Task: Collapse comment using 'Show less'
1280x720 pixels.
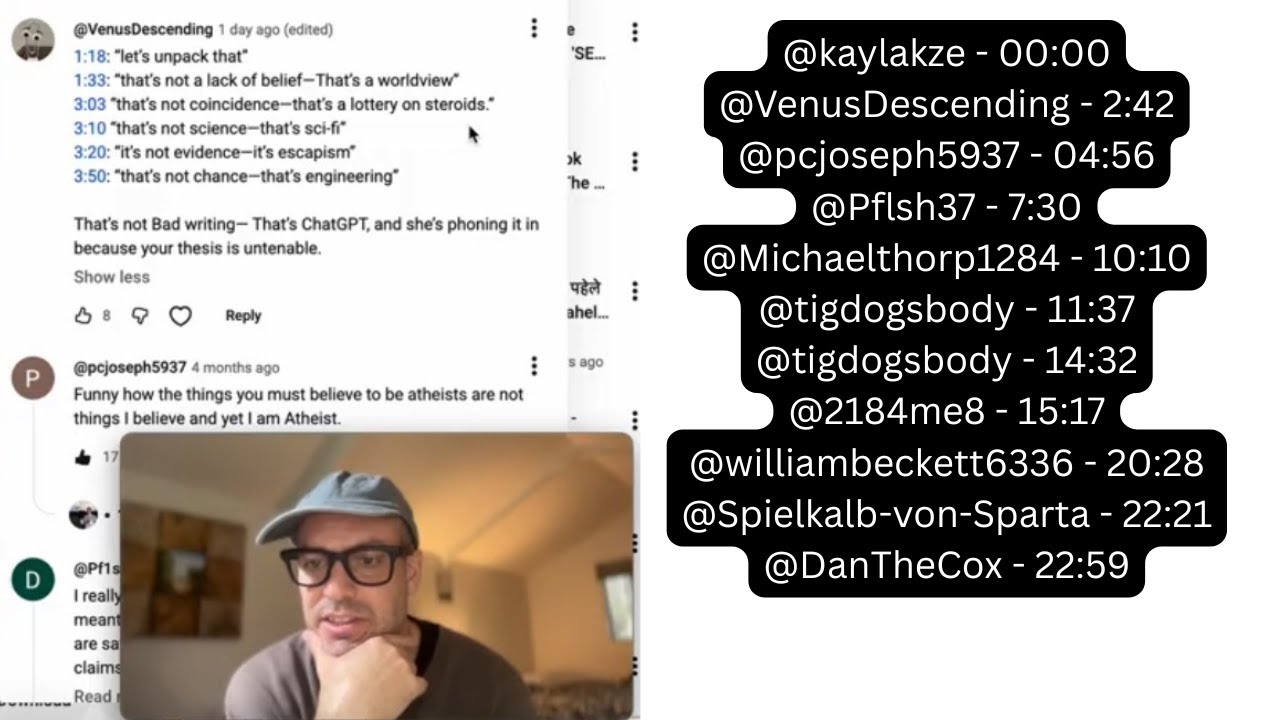Action: coord(111,277)
